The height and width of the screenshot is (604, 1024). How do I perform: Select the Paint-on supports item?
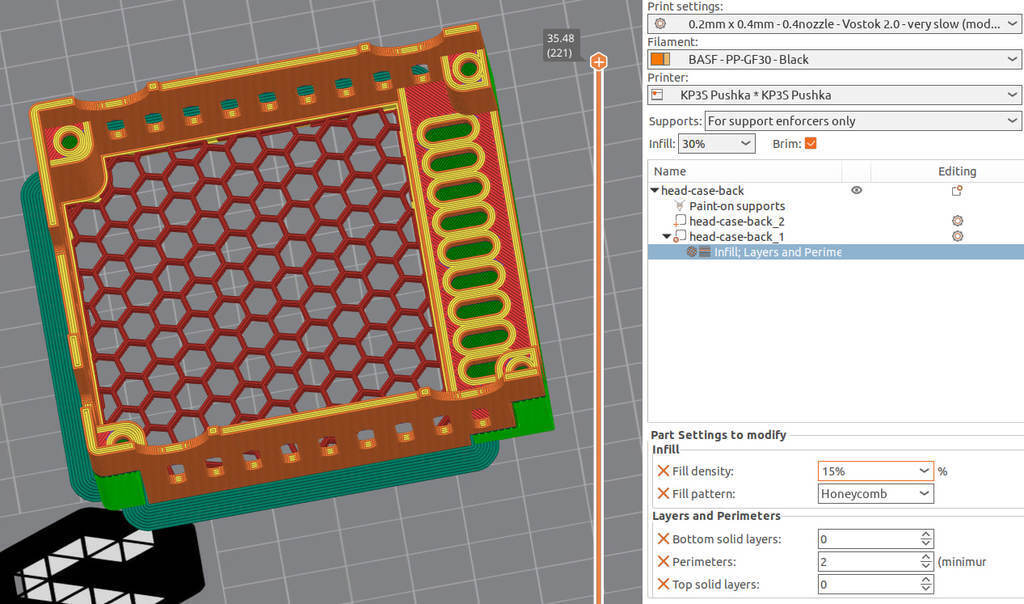[736, 206]
